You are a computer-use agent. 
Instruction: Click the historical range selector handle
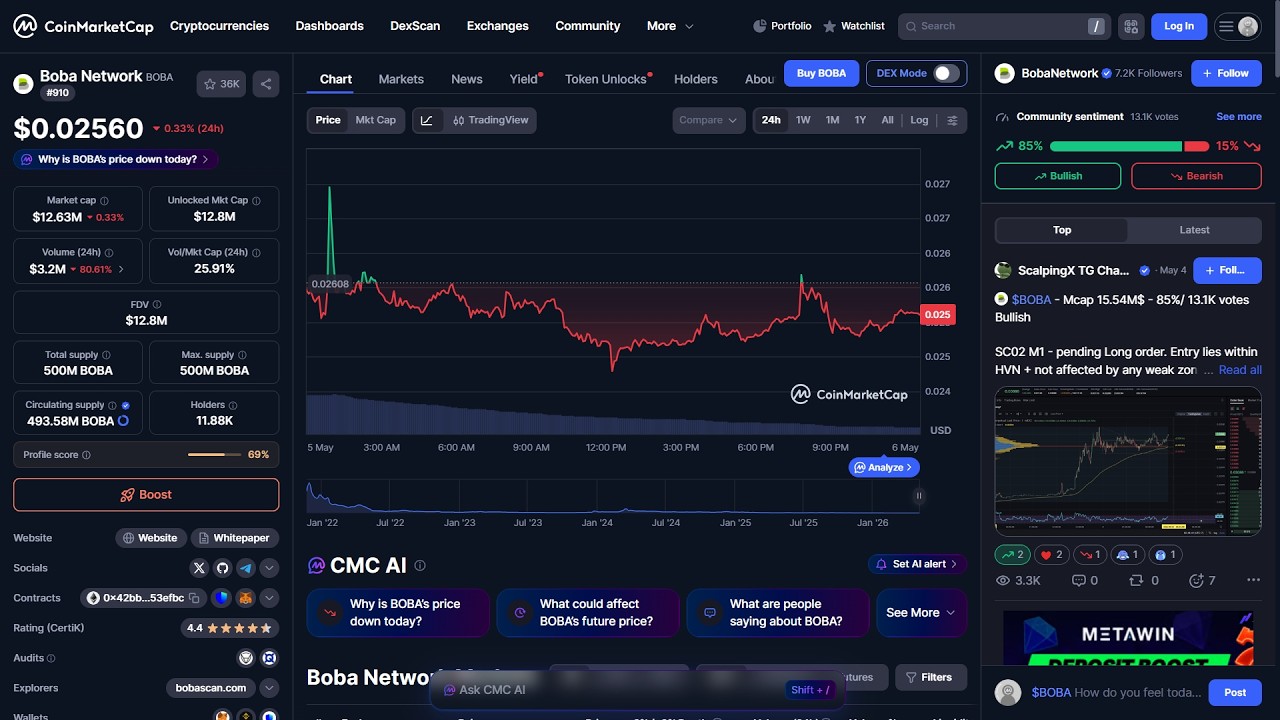click(918, 496)
